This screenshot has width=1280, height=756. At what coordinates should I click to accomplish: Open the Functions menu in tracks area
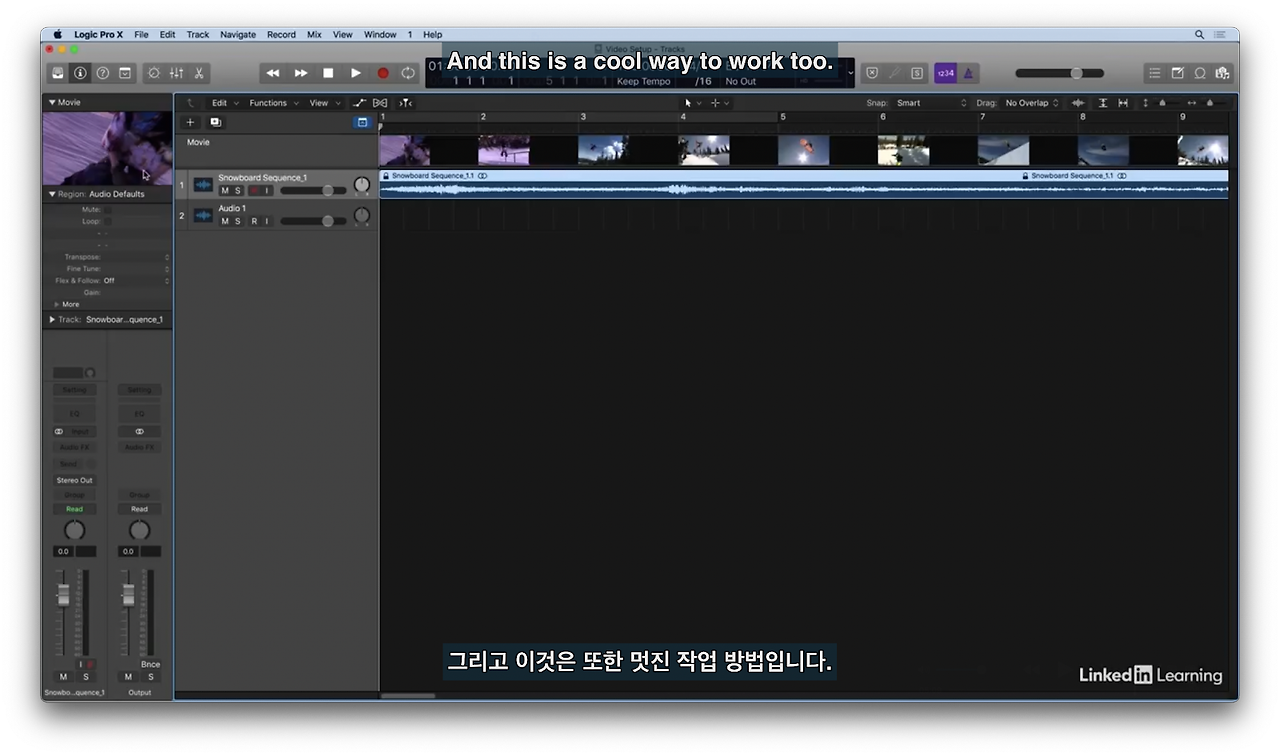(x=273, y=103)
